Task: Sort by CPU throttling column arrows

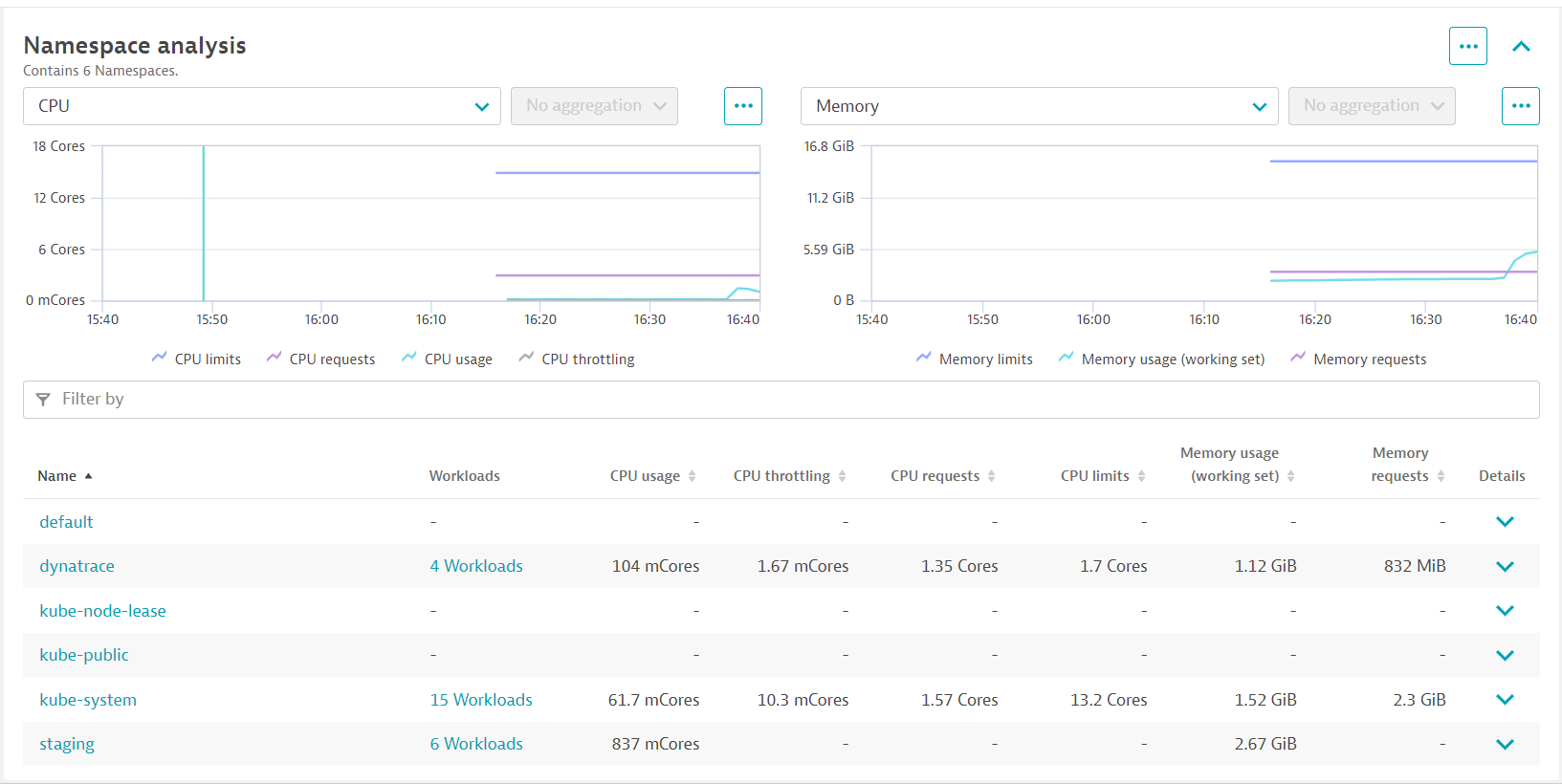Action: [x=842, y=476]
